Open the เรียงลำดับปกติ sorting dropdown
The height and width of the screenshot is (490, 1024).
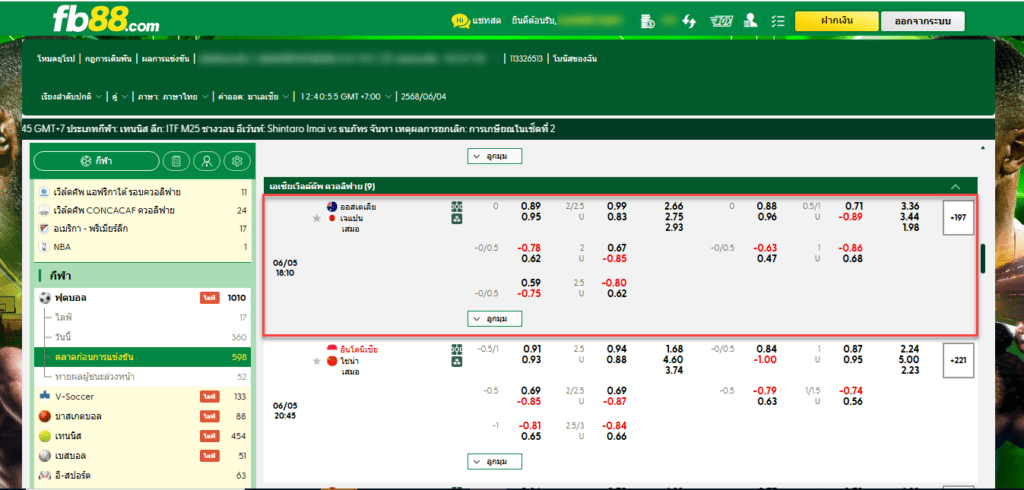click(x=72, y=97)
